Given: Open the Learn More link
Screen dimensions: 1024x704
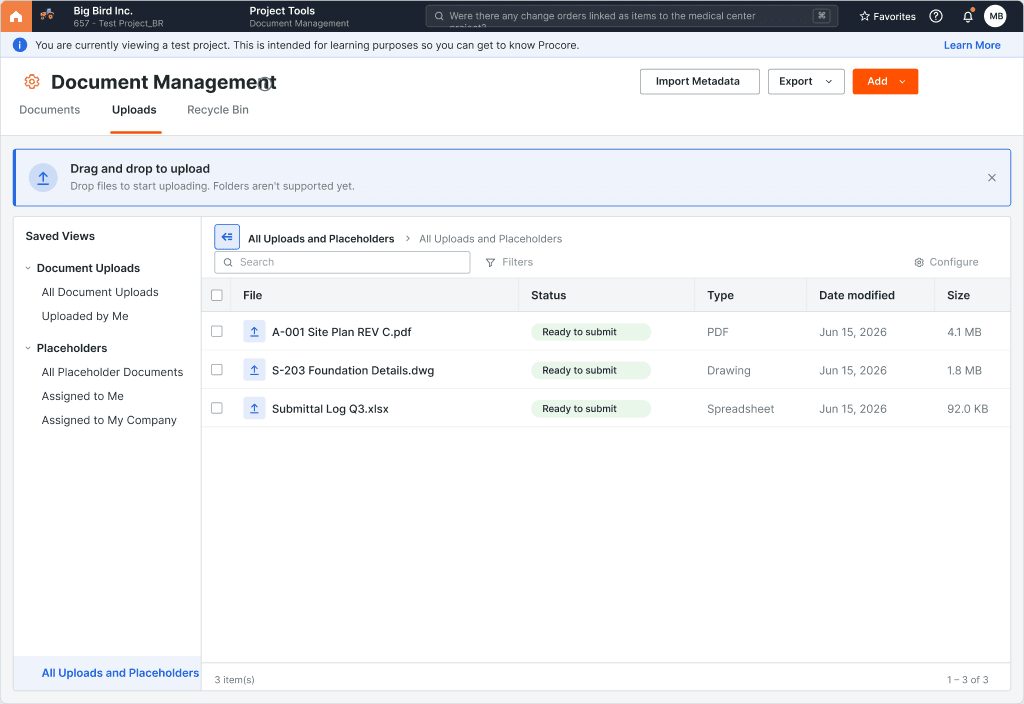Looking at the screenshot, I should (972, 45).
